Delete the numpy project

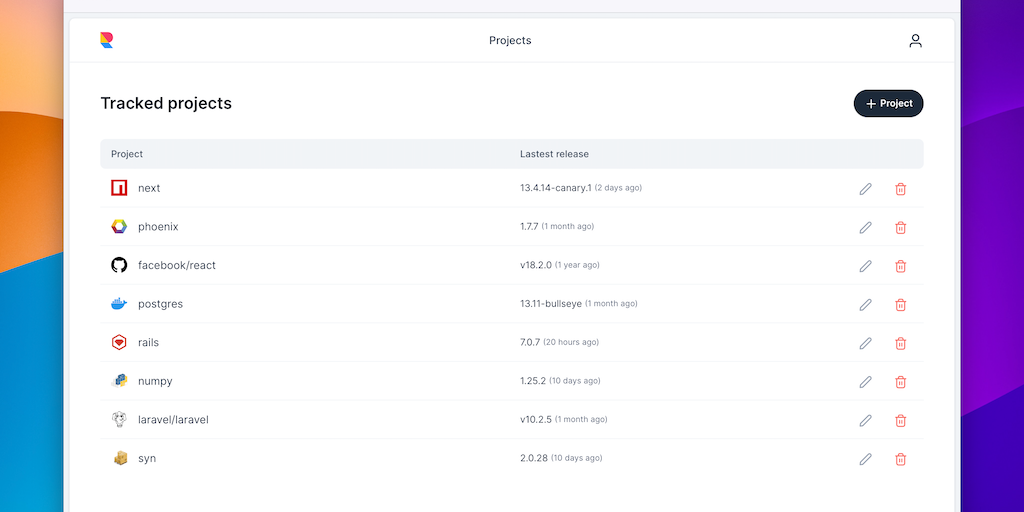(x=900, y=381)
